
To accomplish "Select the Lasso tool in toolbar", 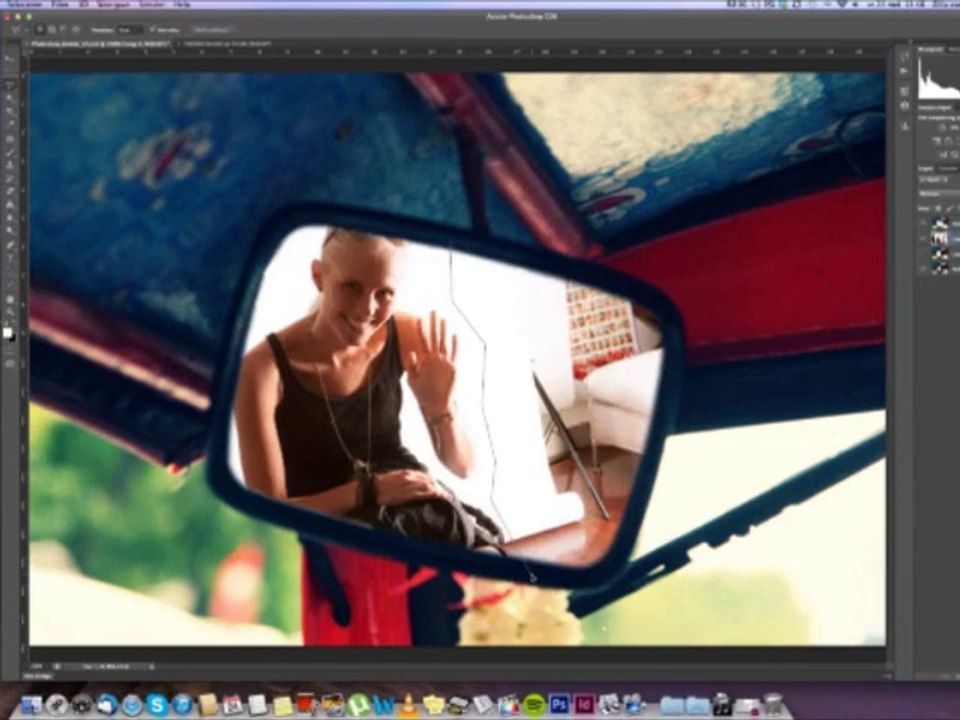I will pyautogui.click(x=10, y=84).
